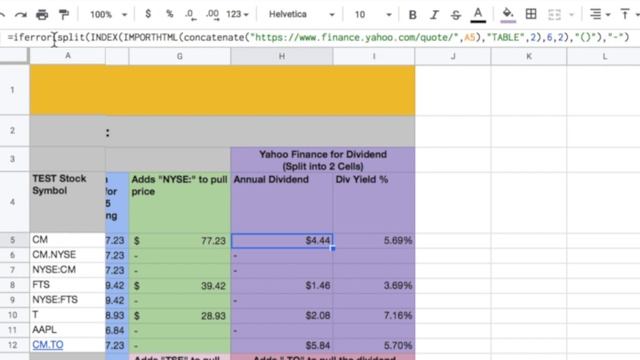Select cell containing NYSE:CM

click(67, 270)
